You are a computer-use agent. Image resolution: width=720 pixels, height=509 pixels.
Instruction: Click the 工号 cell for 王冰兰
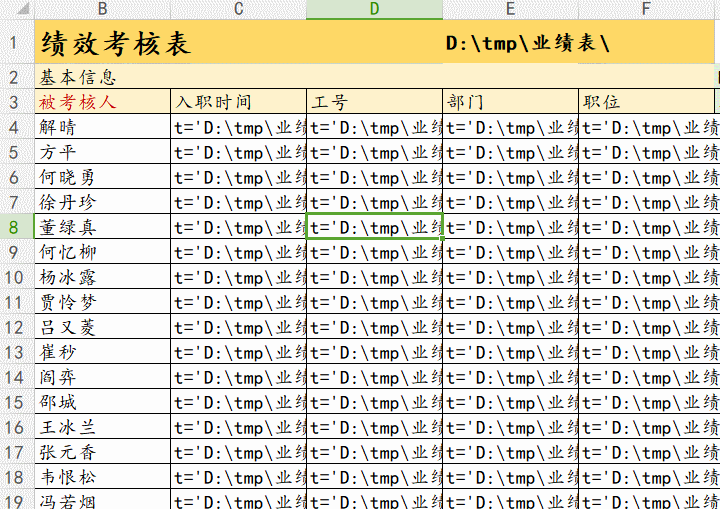[x=374, y=426]
